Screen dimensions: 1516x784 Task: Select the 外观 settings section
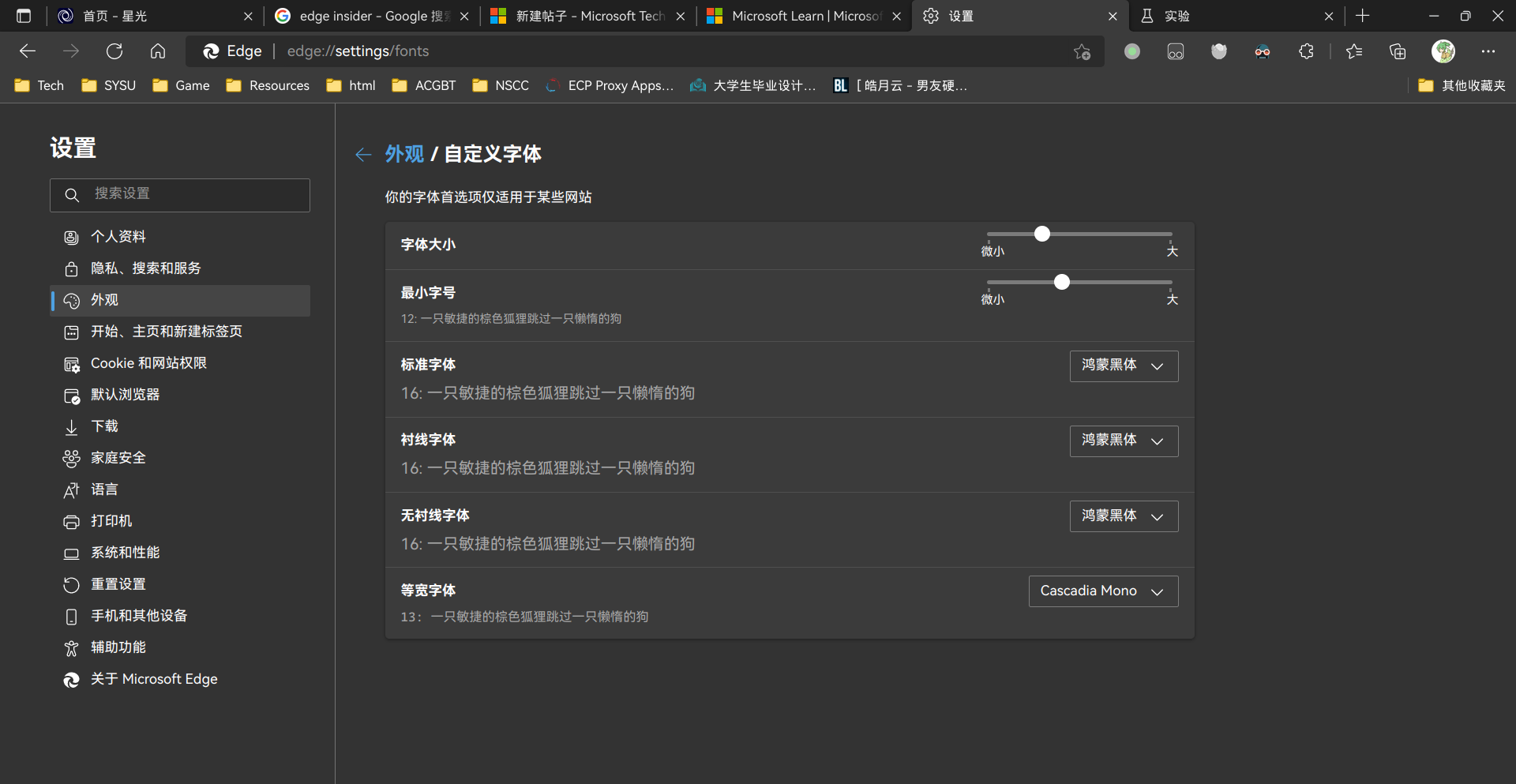[103, 300]
